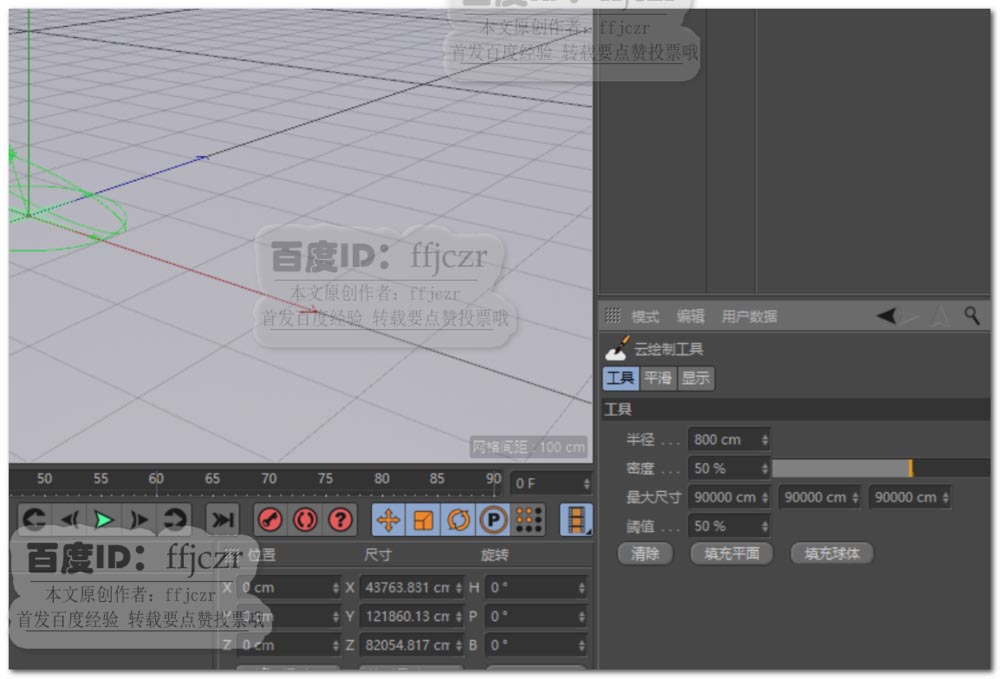
Task: Click frame 90 marker on the timeline
Action: click(493, 478)
